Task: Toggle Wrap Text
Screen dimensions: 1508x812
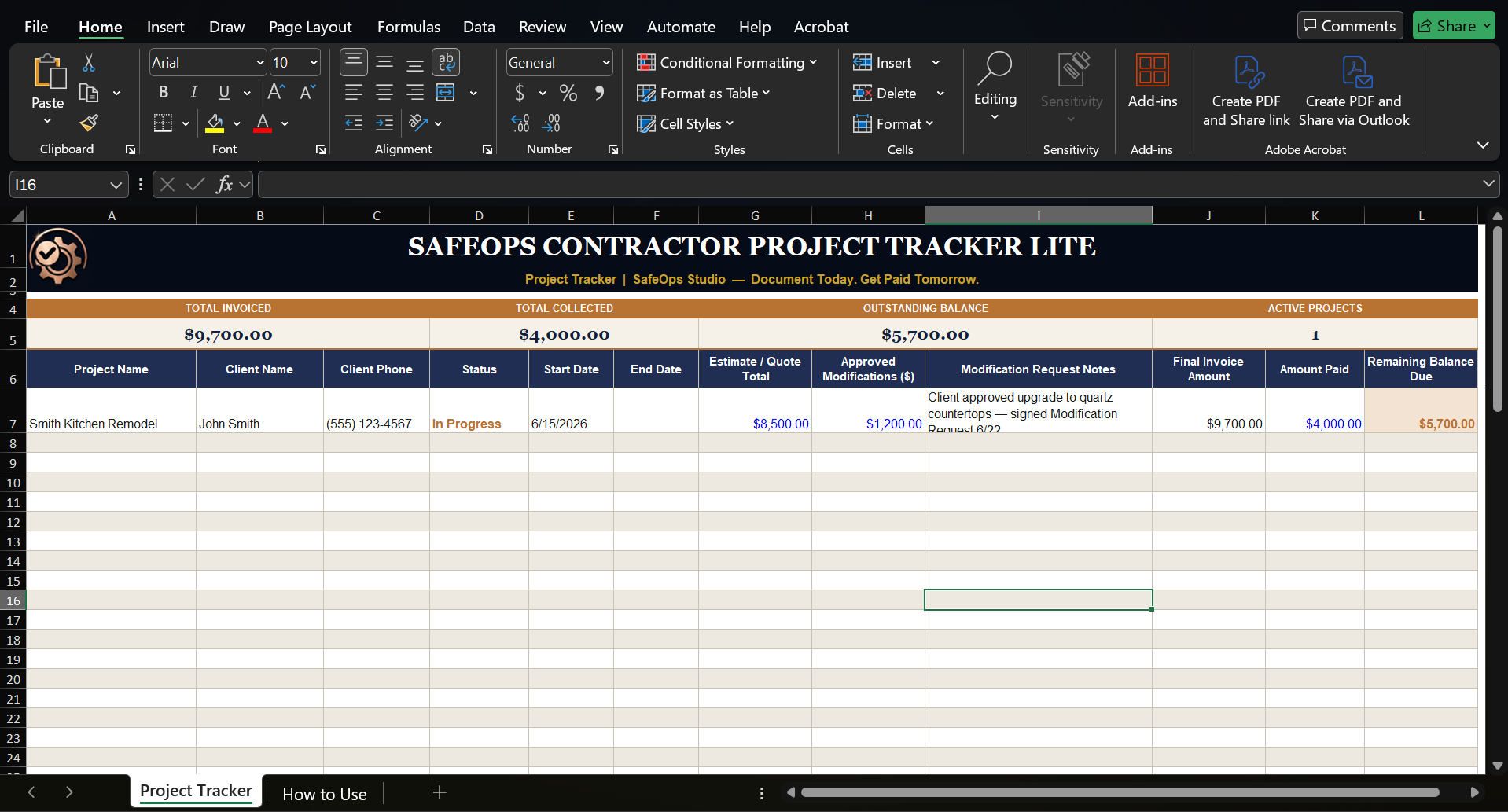Action: pos(446,62)
